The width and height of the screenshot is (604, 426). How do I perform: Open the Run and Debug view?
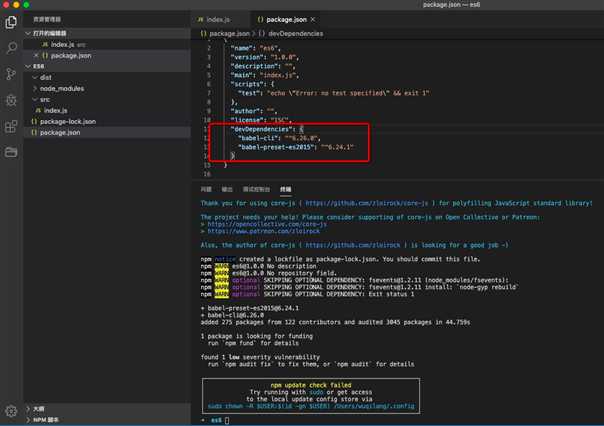click(11, 100)
